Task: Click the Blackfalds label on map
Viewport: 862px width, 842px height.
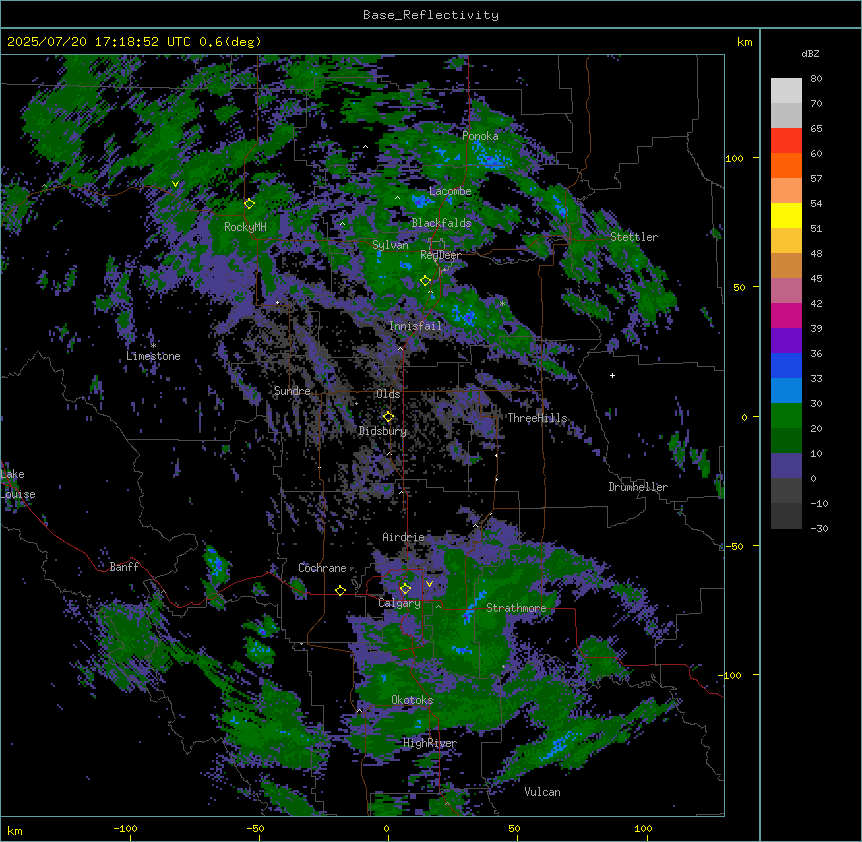Action: 441,223
